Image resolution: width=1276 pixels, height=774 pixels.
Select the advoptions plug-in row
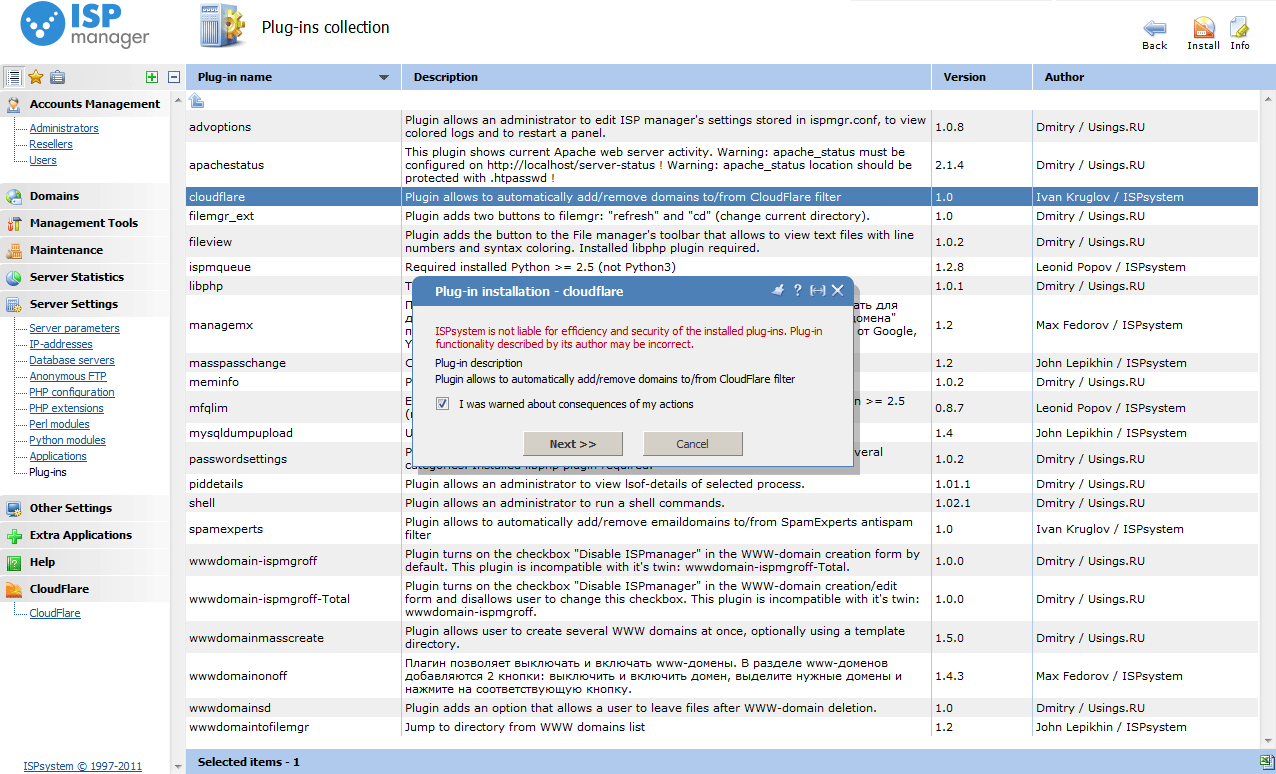point(722,127)
